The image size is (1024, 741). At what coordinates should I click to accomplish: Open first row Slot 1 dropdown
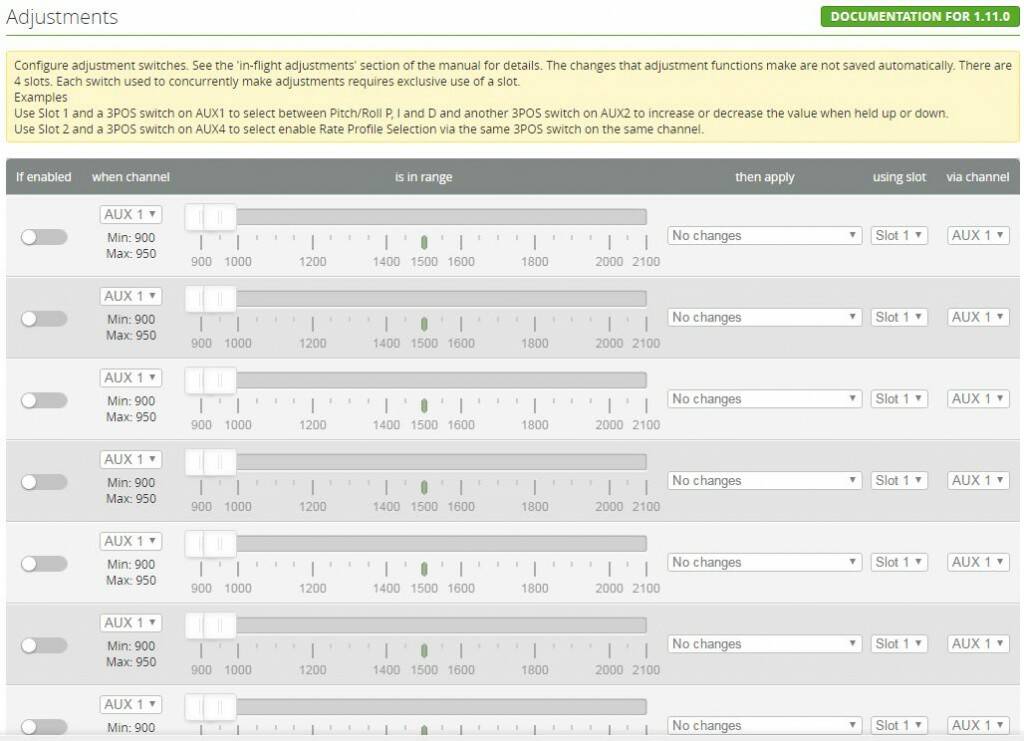coord(899,235)
